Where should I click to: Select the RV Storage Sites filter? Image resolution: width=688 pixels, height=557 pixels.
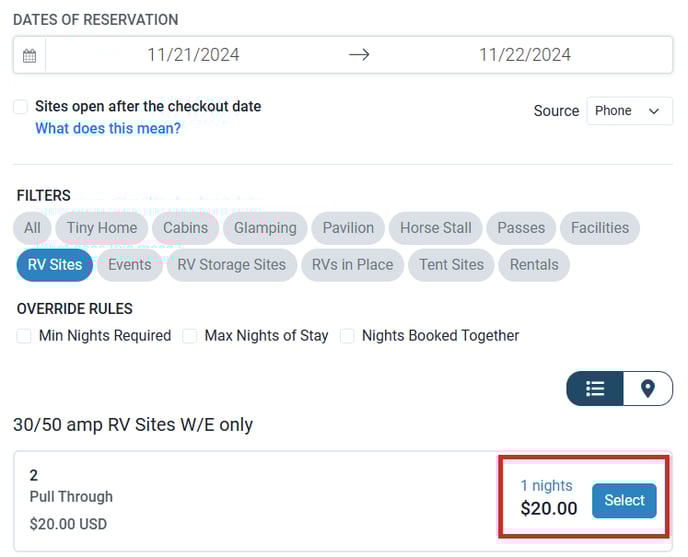click(x=232, y=265)
